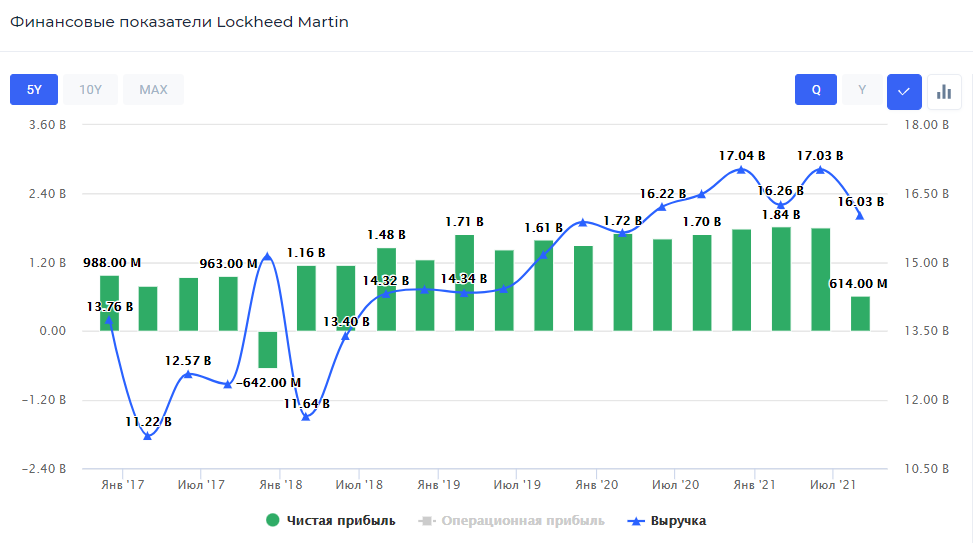Click the 3.60 B left axis label
Image resolution: width=973 pixels, height=543 pixels.
pos(47,125)
